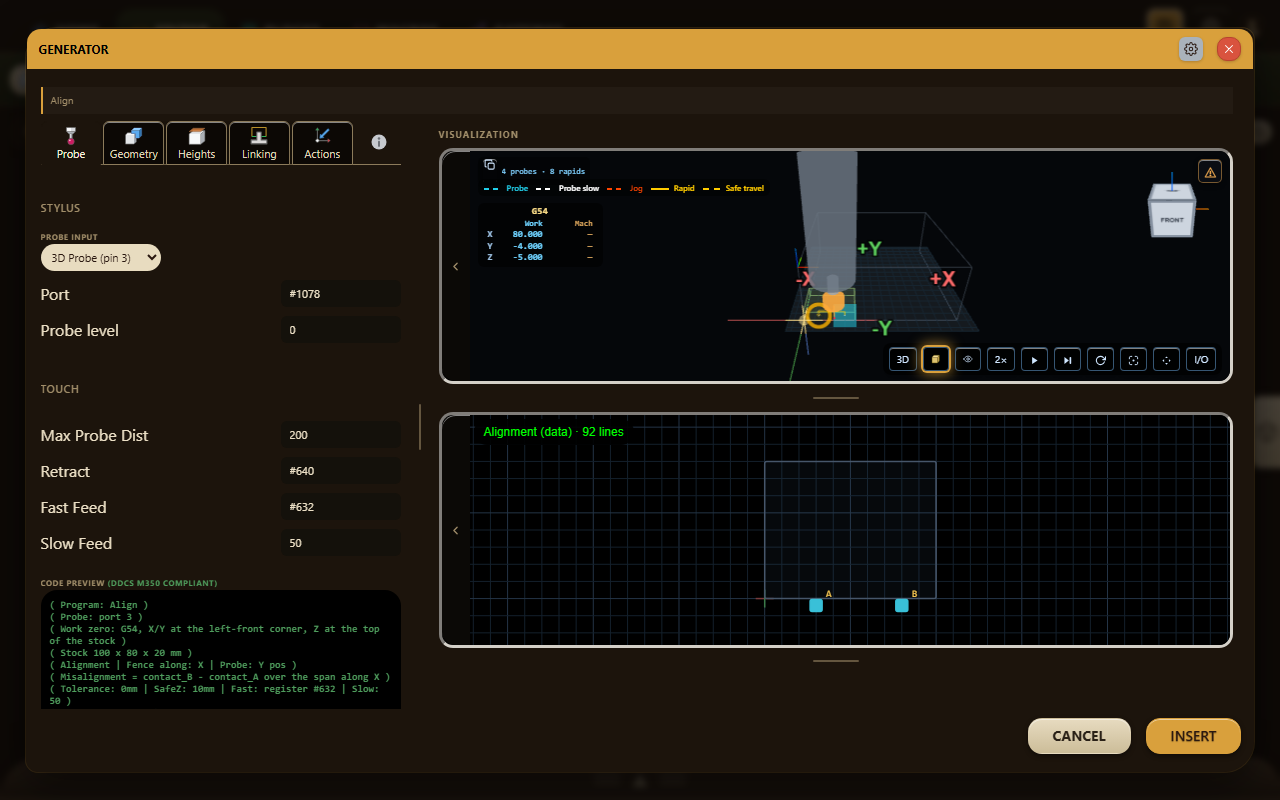Play the probe path simulation
The height and width of the screenshot is (800, 1280).
[1034, 359]
